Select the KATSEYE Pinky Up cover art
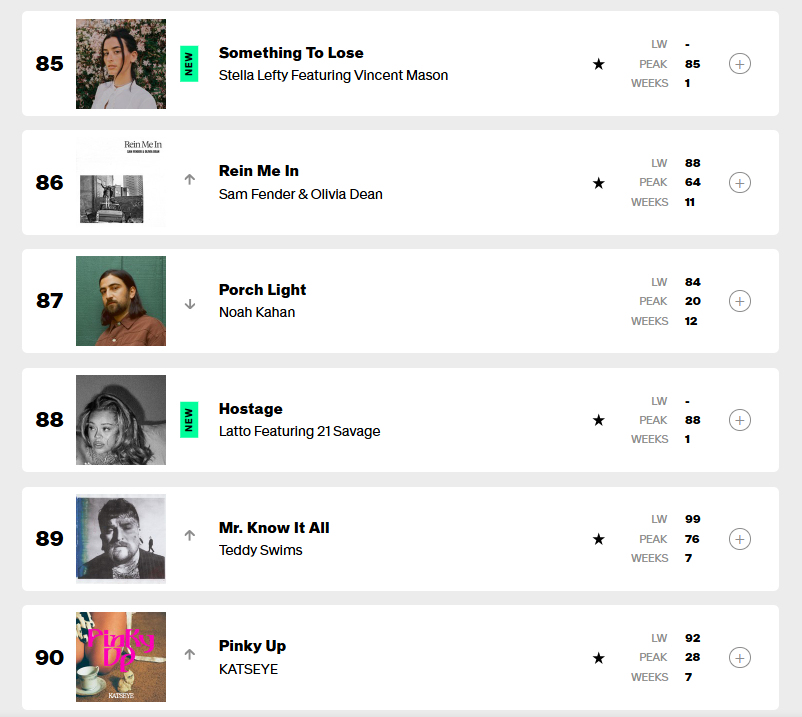Image resolution: width=802 pixels, height=717 pixels. point(121,657)
